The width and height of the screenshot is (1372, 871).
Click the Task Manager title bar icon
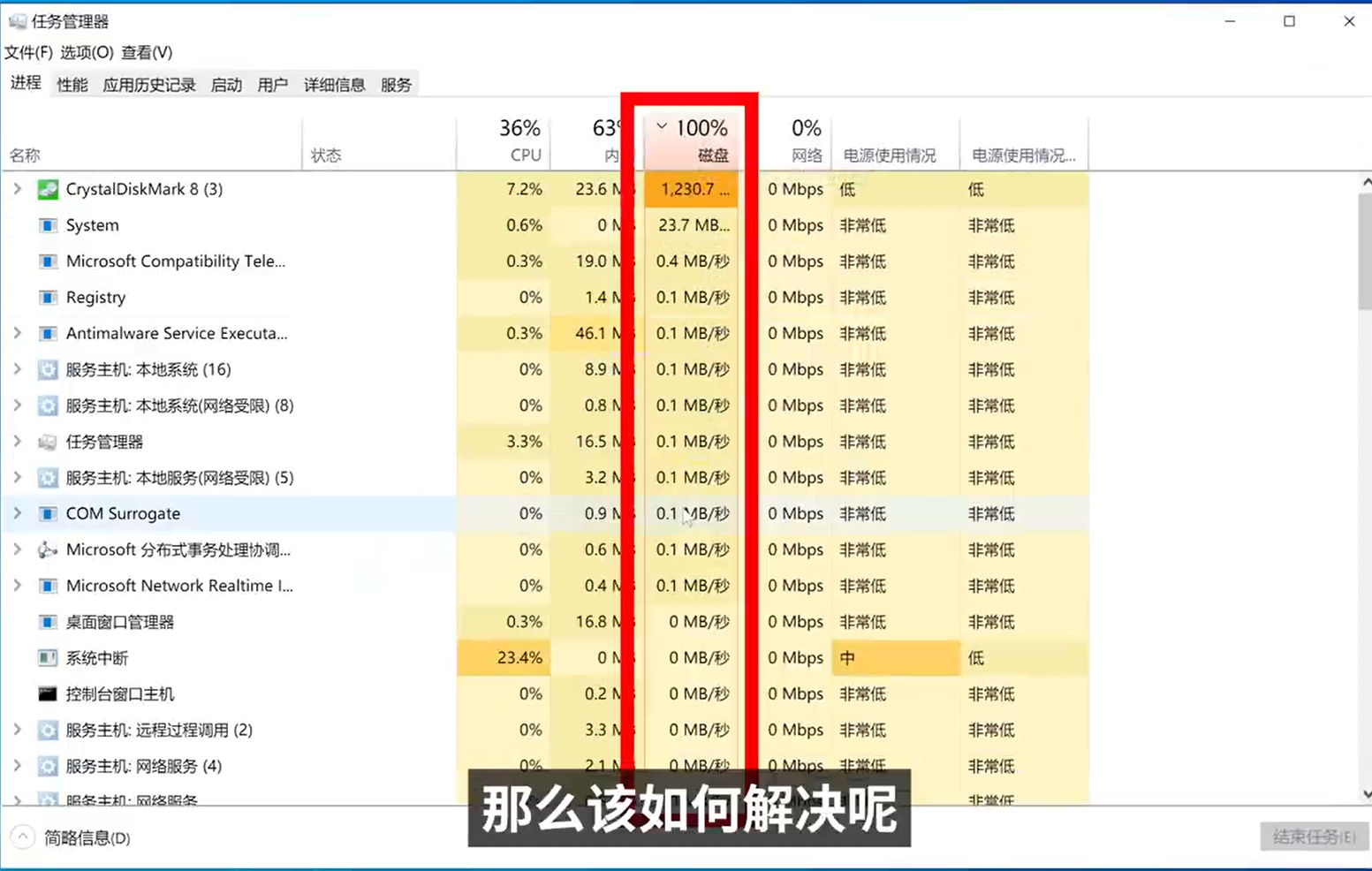coord(18,21)
